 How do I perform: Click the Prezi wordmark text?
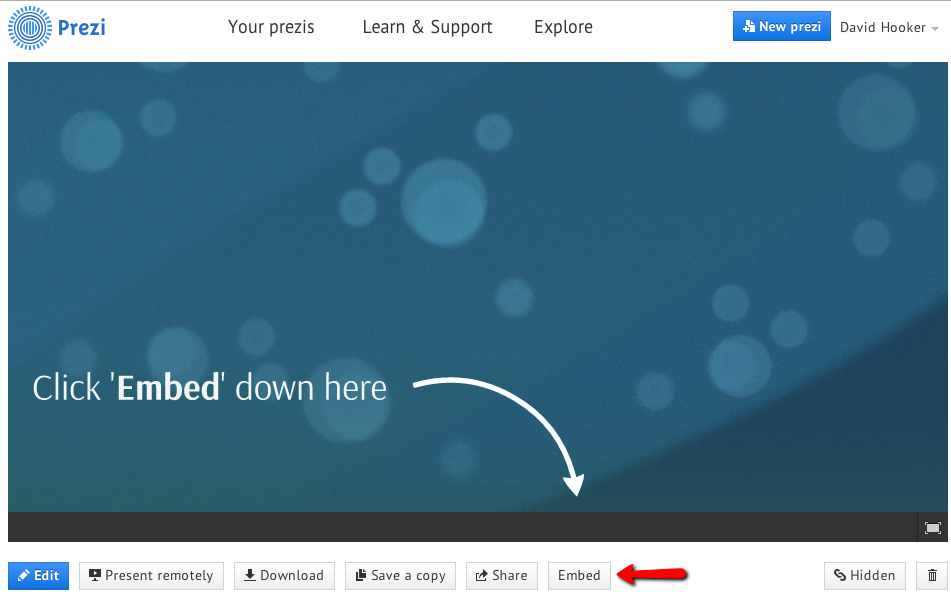[82, 27]
